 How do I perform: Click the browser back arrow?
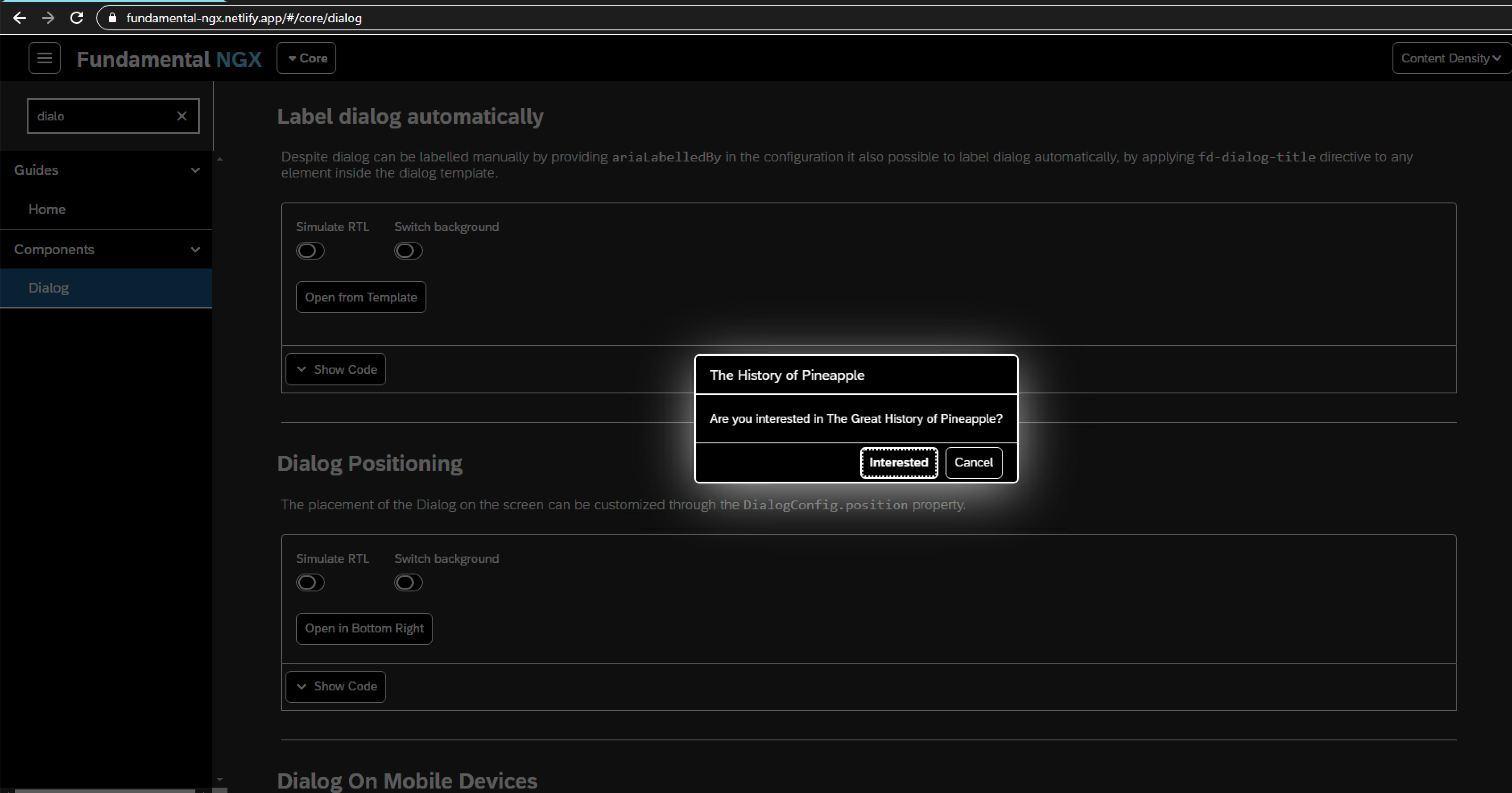20,17
